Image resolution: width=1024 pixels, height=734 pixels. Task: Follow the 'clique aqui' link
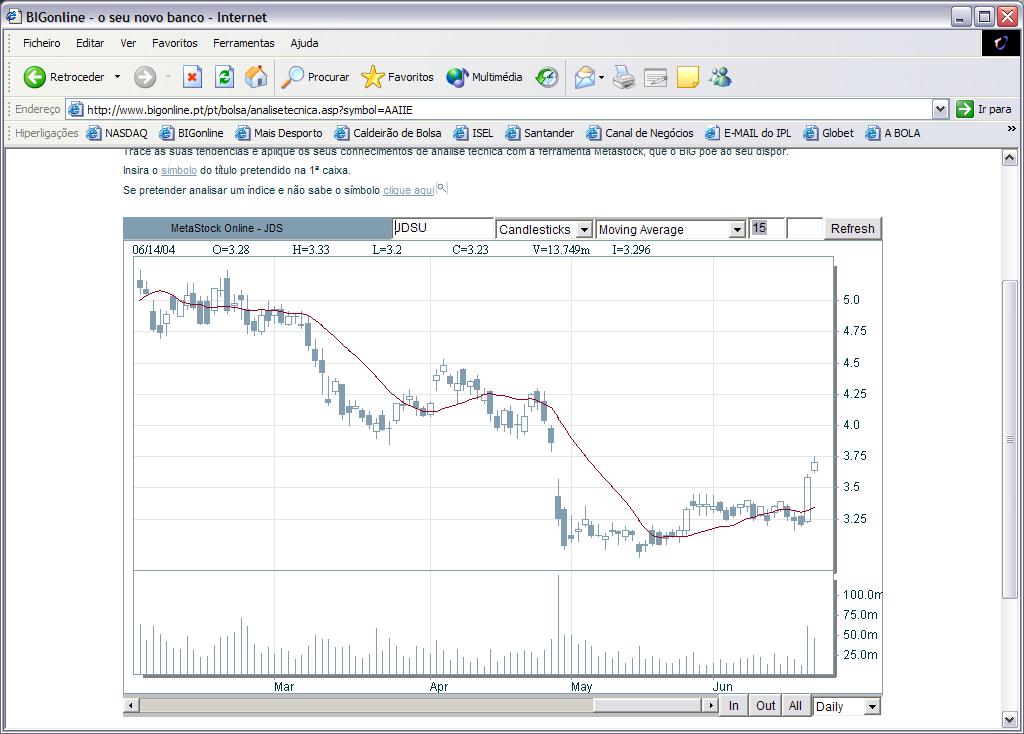click(408, 190)
